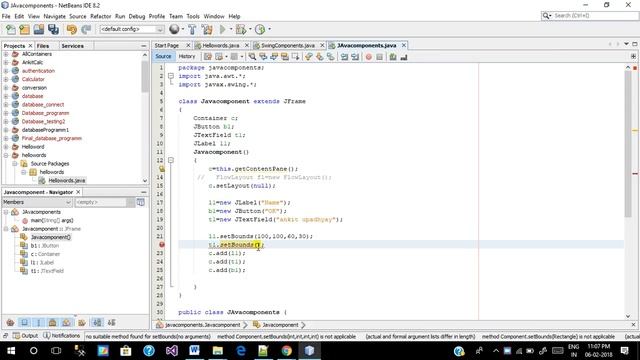Viewport: 640px width, 360px height.
Task: Toggle Show Inherited Members in Navigator
Action: tap(11, 322)
